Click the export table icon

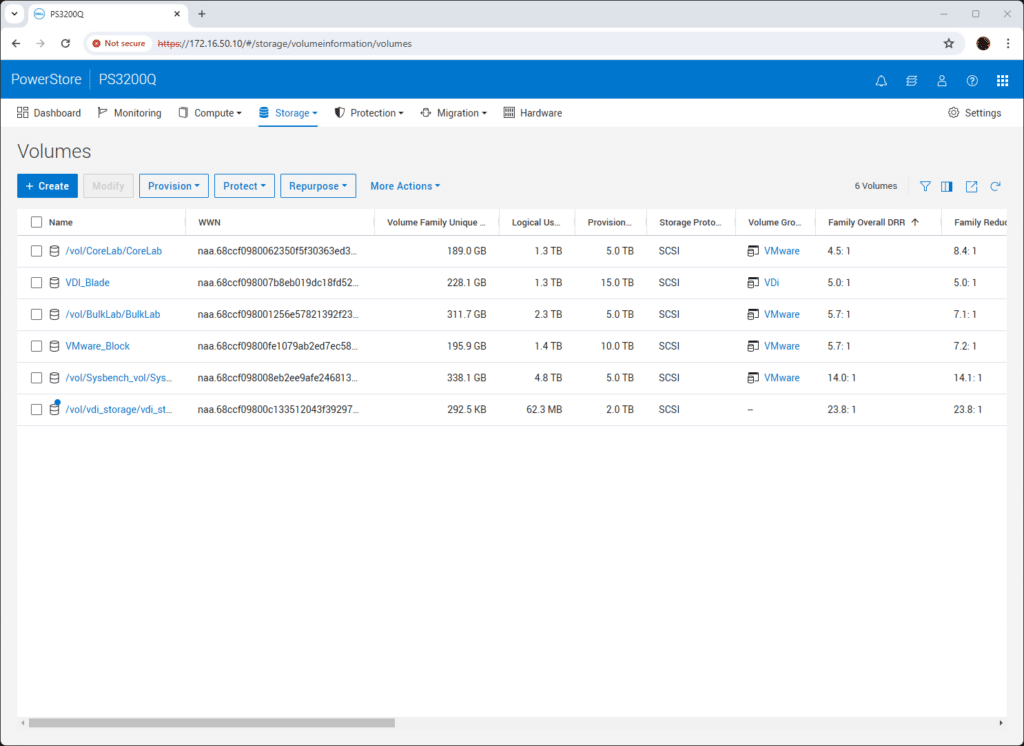tap(972, 186)
